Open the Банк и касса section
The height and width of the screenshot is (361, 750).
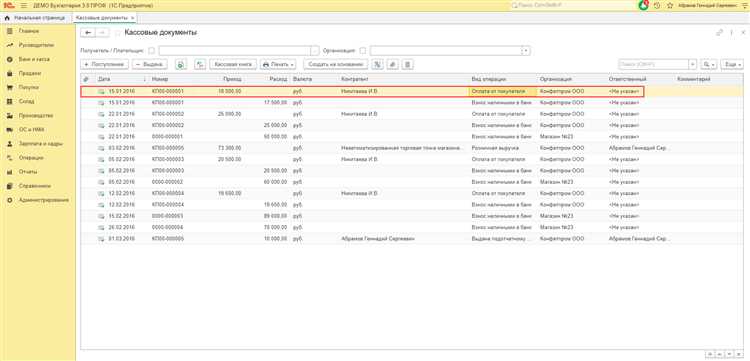pyautogui.click(x=34, y=59)
